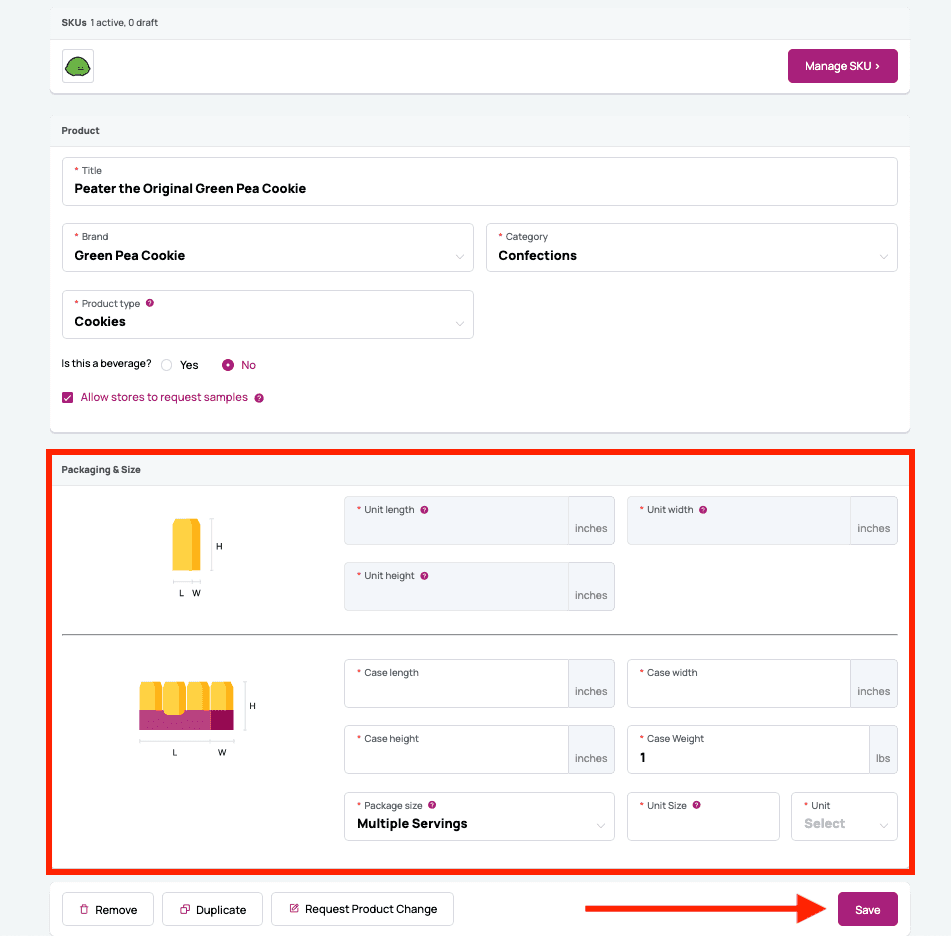Click the Save button

[x=867, y=909]
